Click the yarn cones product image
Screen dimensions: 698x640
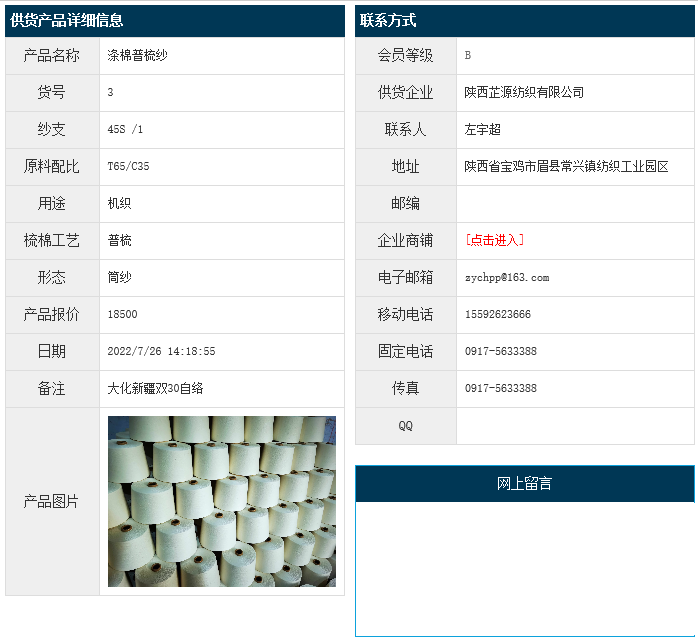(x=221, y=501)
